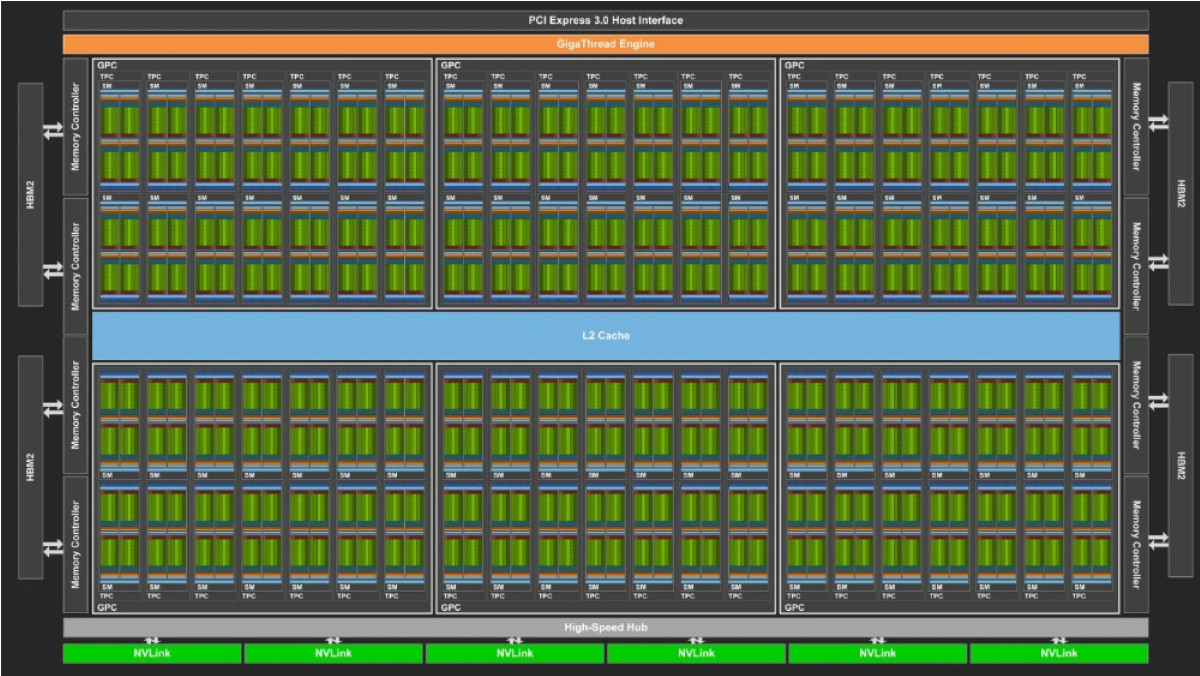
Task: Click the blue L2 Cache block
Action: pyautogui.click(x=605, y=336)
